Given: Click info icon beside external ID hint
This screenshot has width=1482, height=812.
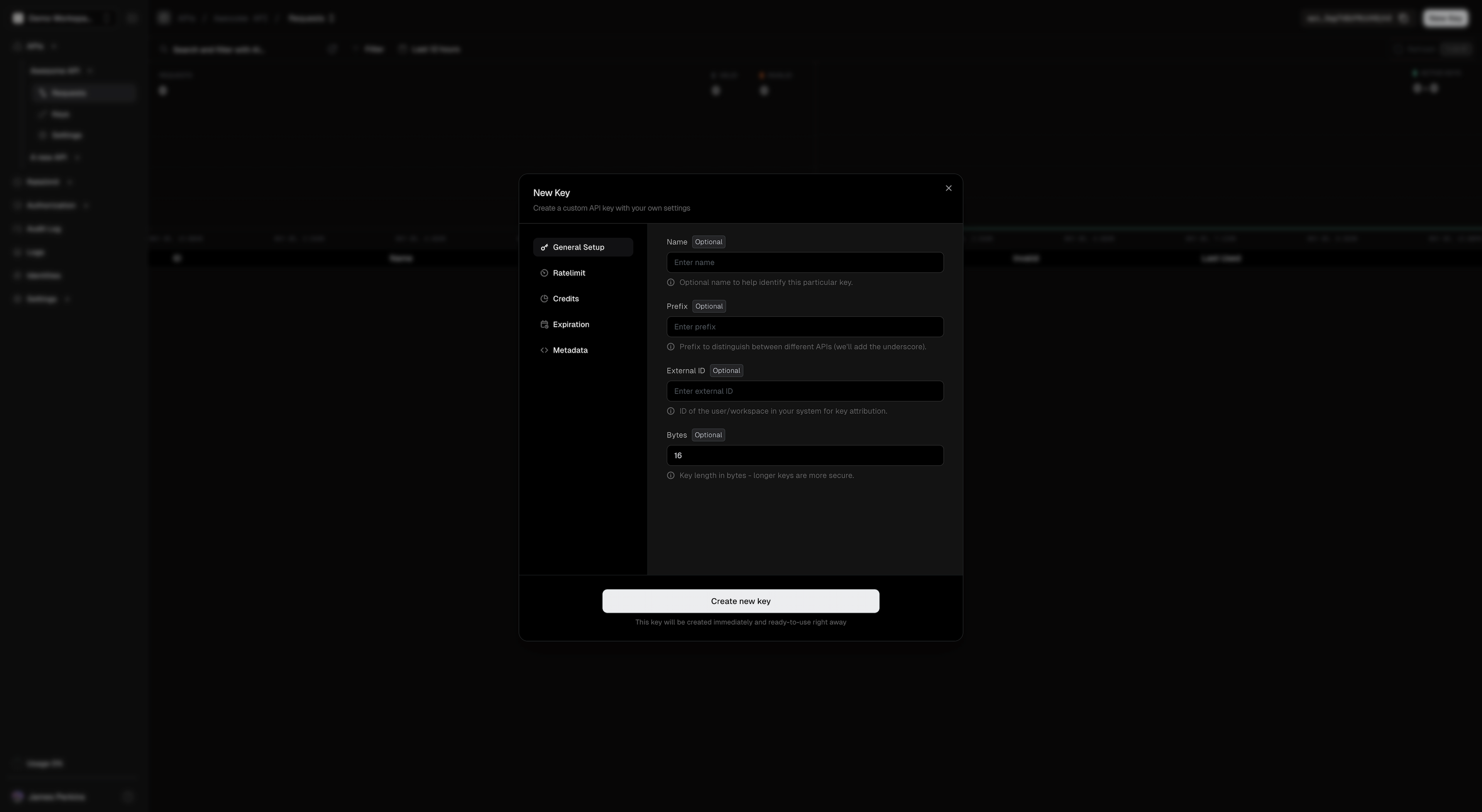Looking at the screenshot, I should click(x=671, y=411).
